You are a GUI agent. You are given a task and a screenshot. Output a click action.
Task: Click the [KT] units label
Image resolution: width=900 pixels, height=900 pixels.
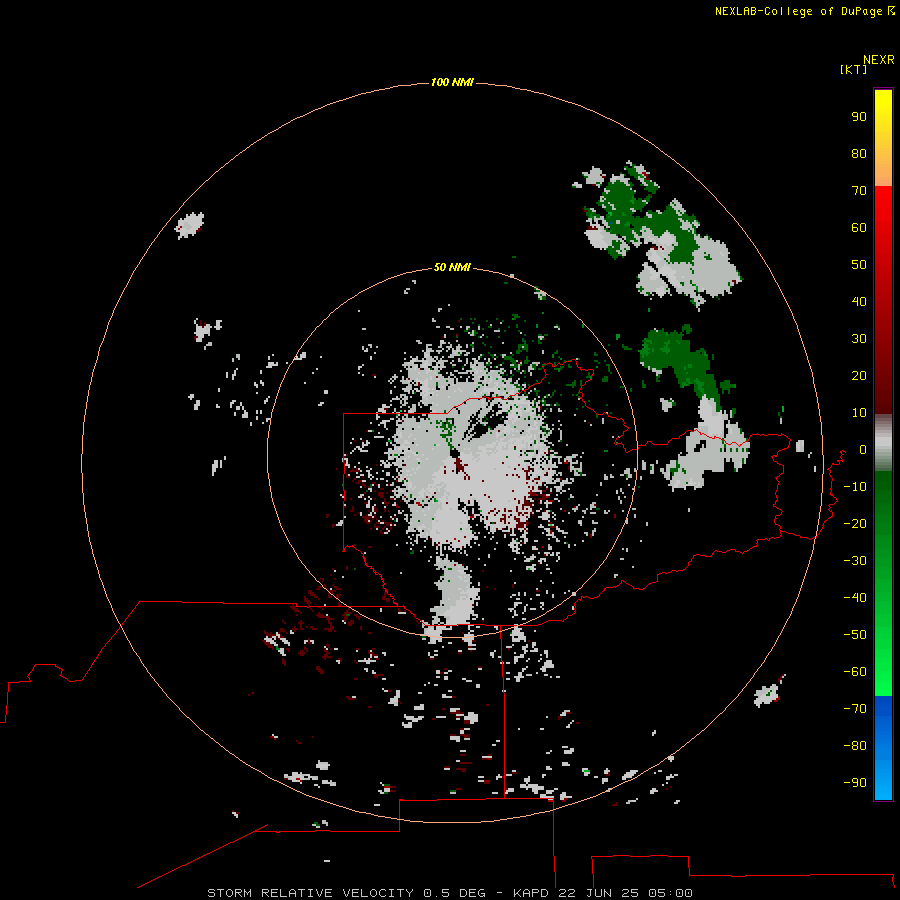[x=854, y=69]
